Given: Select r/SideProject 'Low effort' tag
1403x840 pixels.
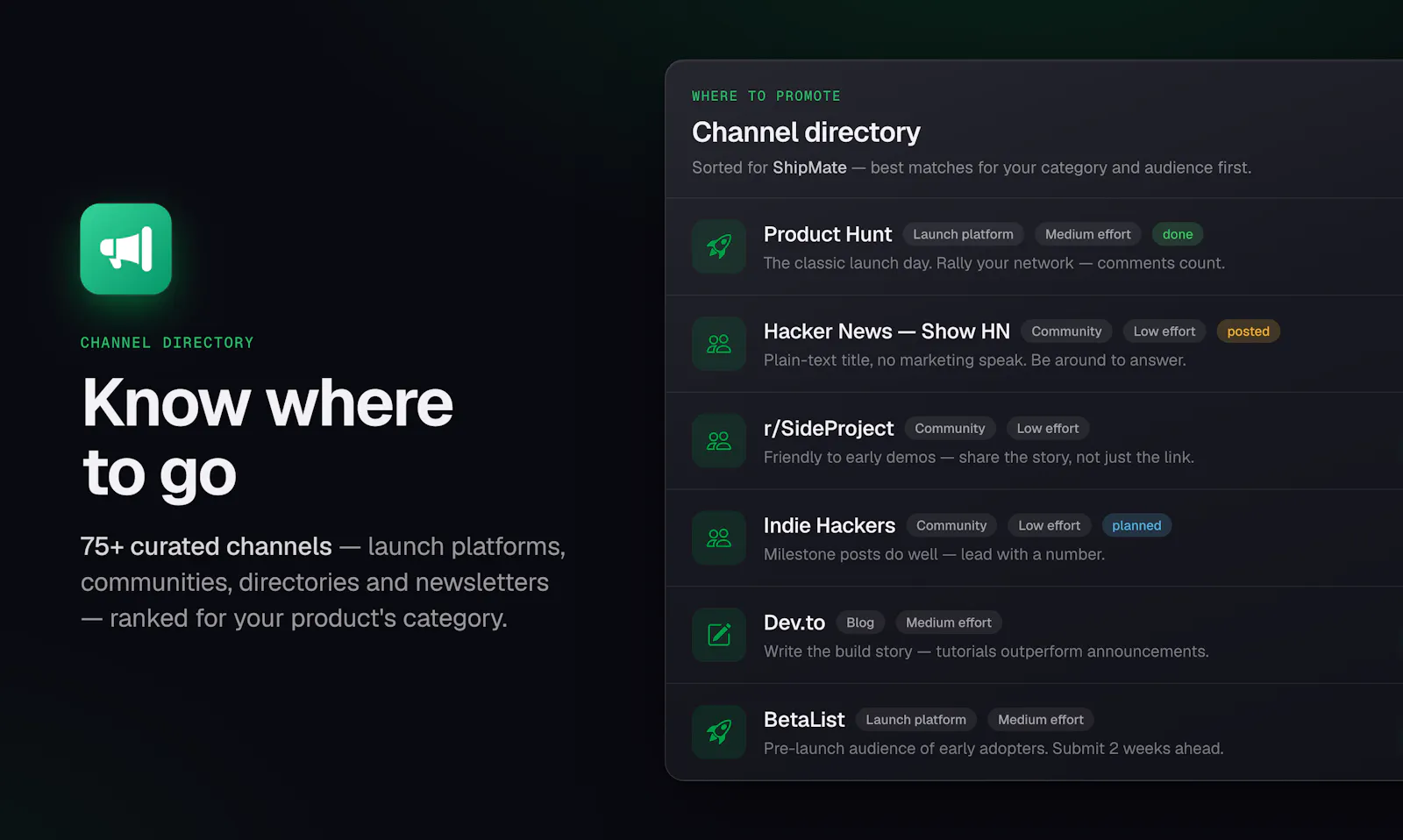Looking at the screenshot, I should [x=1048, y=429].
